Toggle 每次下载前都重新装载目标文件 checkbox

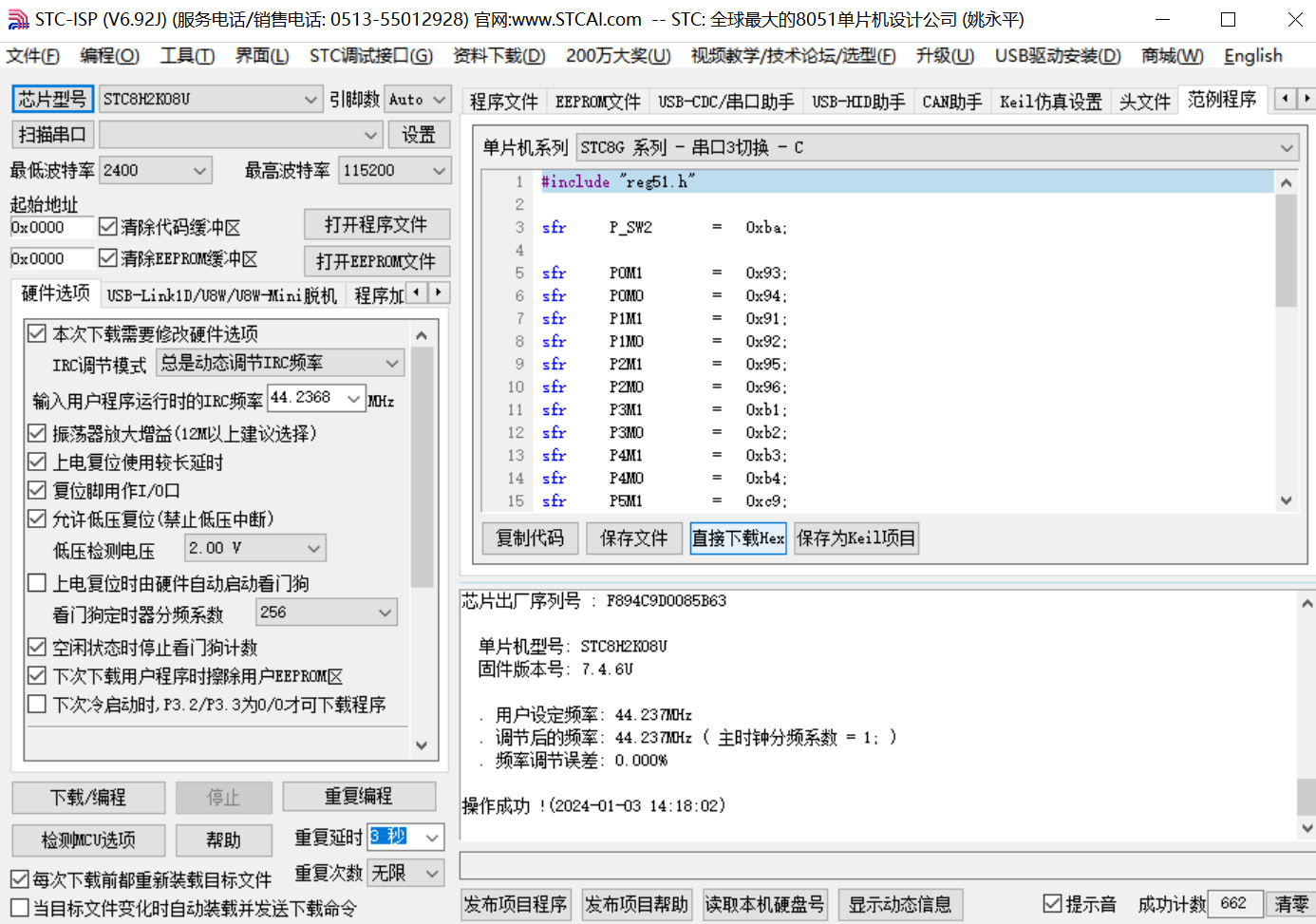[19, 879]
